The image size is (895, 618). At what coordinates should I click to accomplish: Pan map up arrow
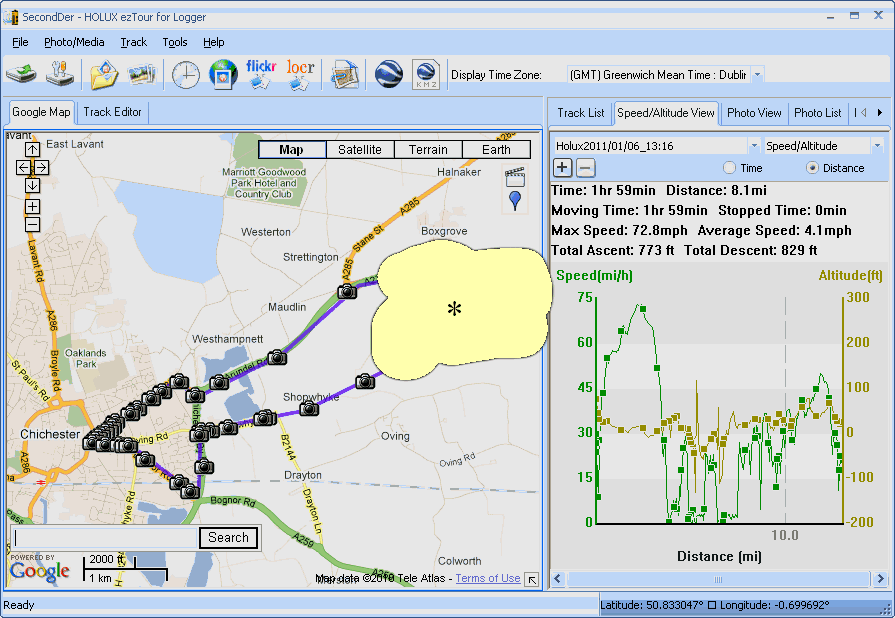click(x=33, y=150)
